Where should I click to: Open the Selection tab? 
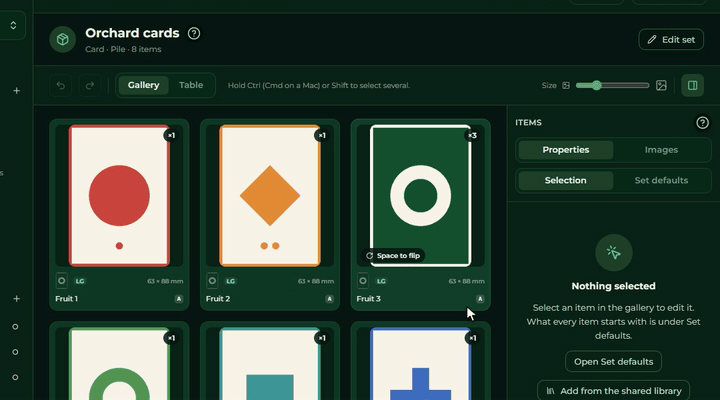(566, 180)
